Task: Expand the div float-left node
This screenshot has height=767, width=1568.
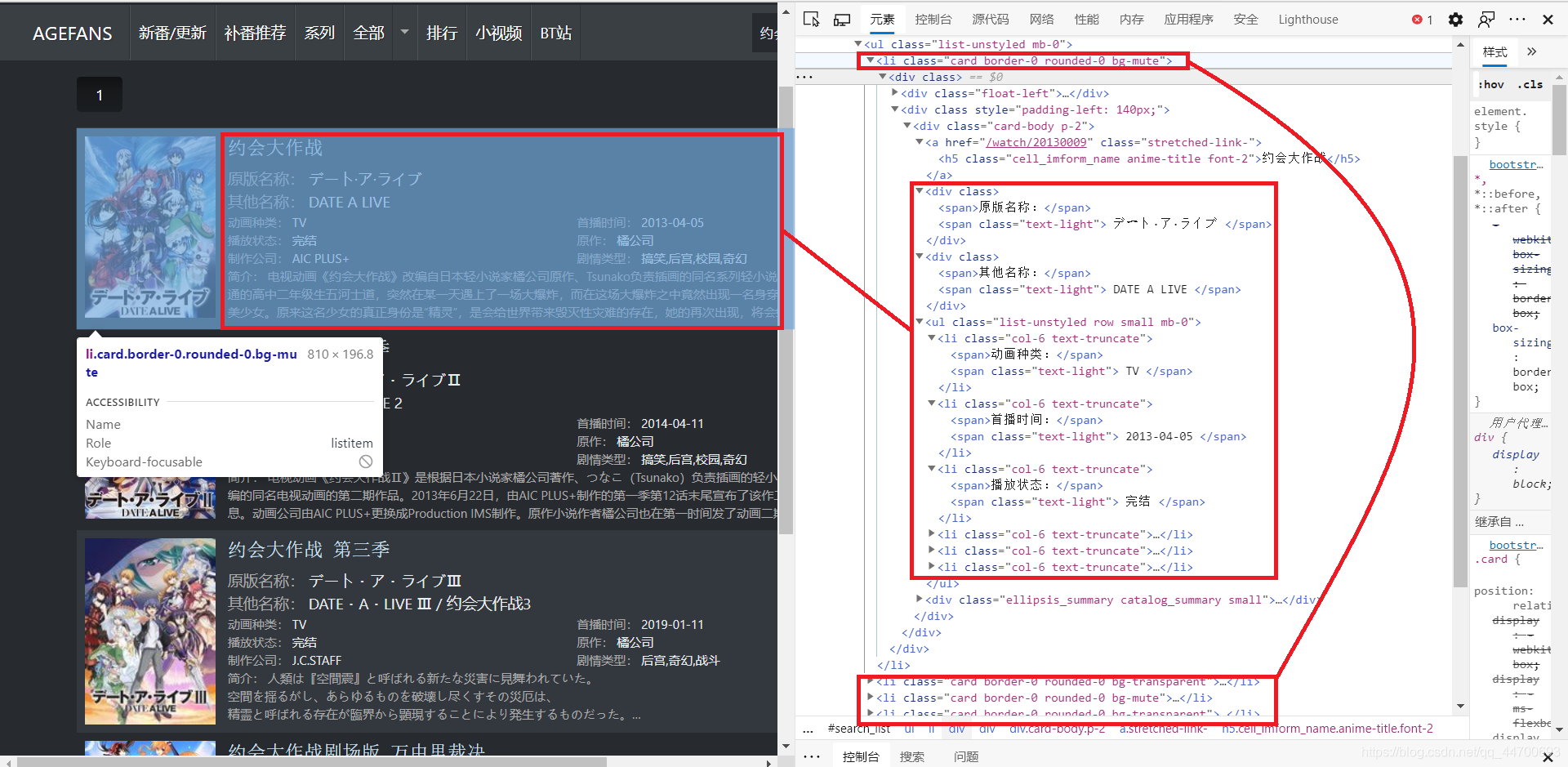Action: click(895, 93)
